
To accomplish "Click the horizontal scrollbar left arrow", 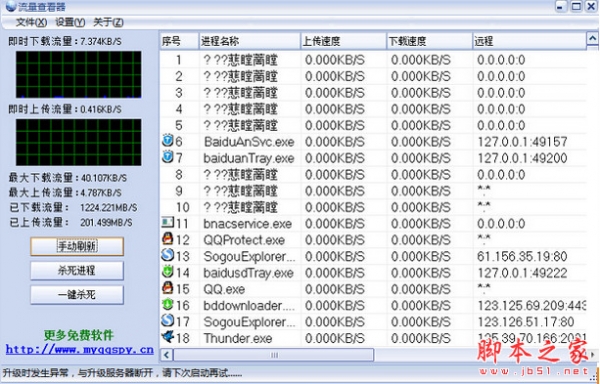I will (x=166, y=355).
